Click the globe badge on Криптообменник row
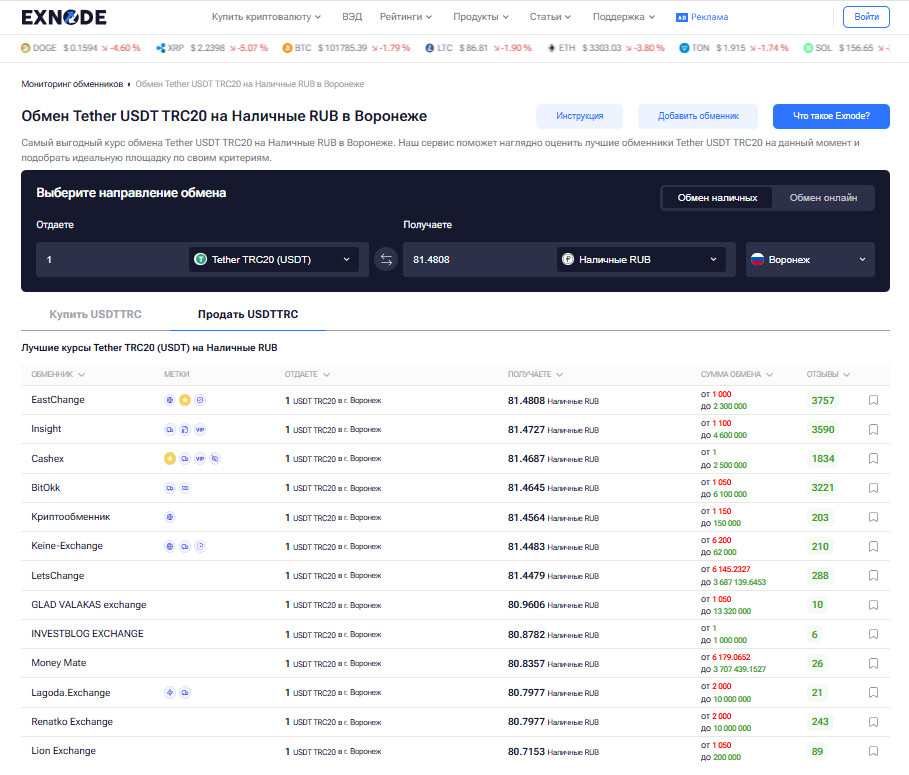The height and width of the screenshot is (775, 909). [x=170, y=517]
